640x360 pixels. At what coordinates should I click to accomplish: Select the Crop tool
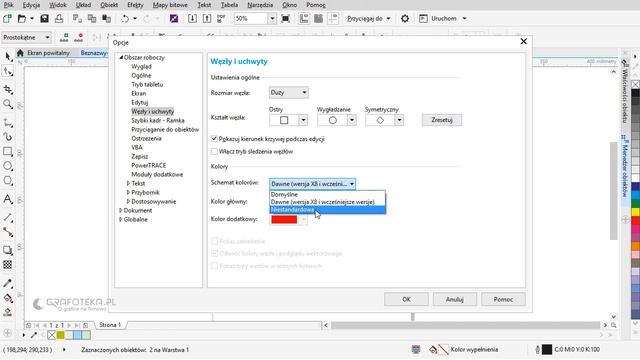(x=8, y=89)
